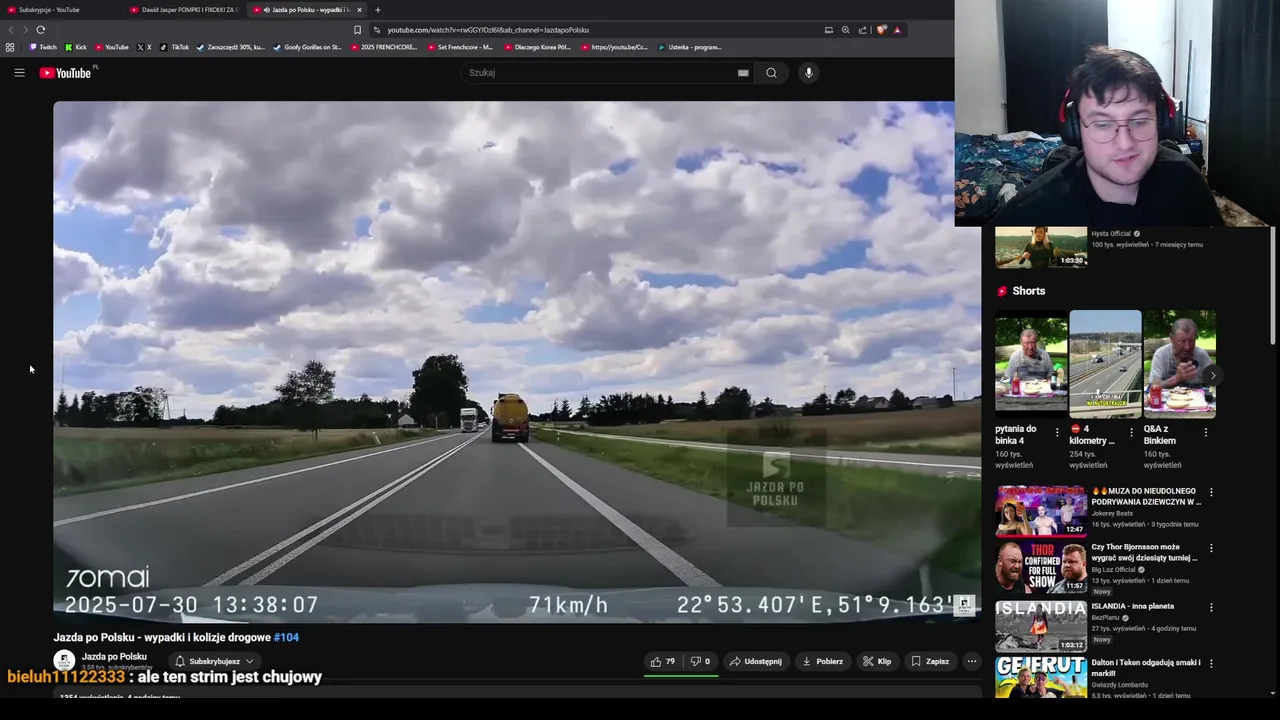Open Usterka - program bookmark

[690, 47]
